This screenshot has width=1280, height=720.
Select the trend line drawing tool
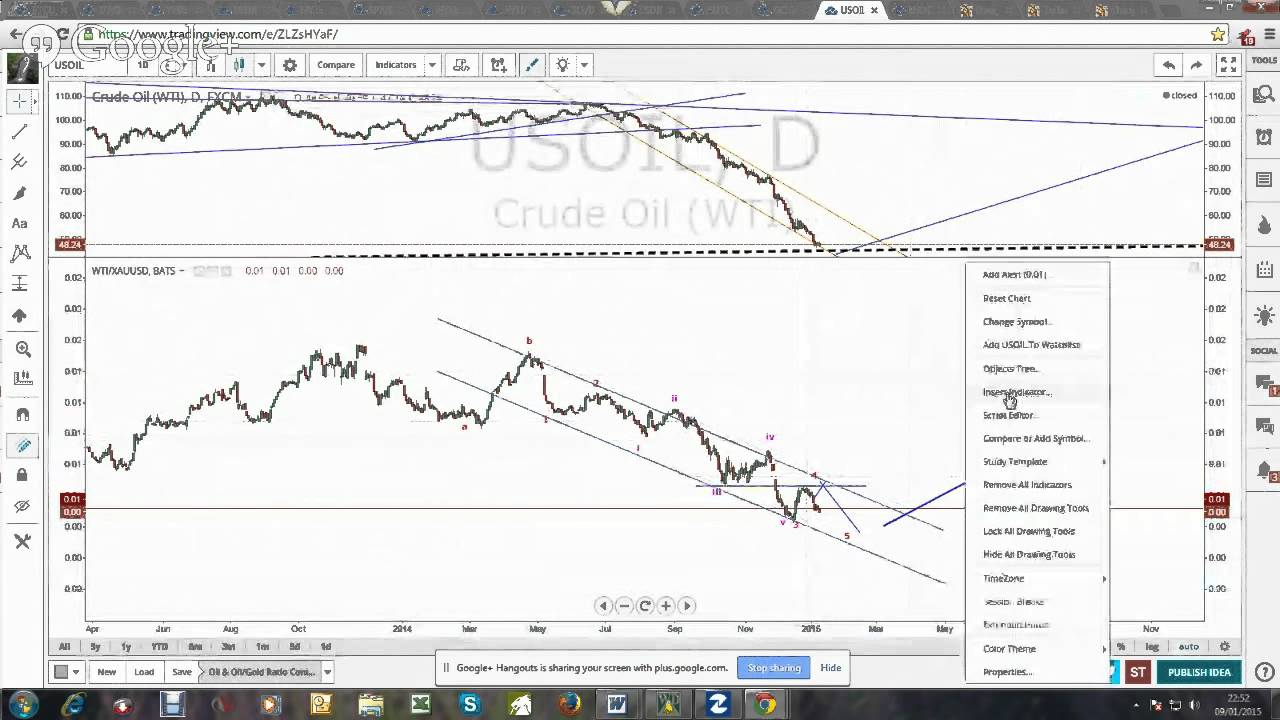click(x=20, y=132)
